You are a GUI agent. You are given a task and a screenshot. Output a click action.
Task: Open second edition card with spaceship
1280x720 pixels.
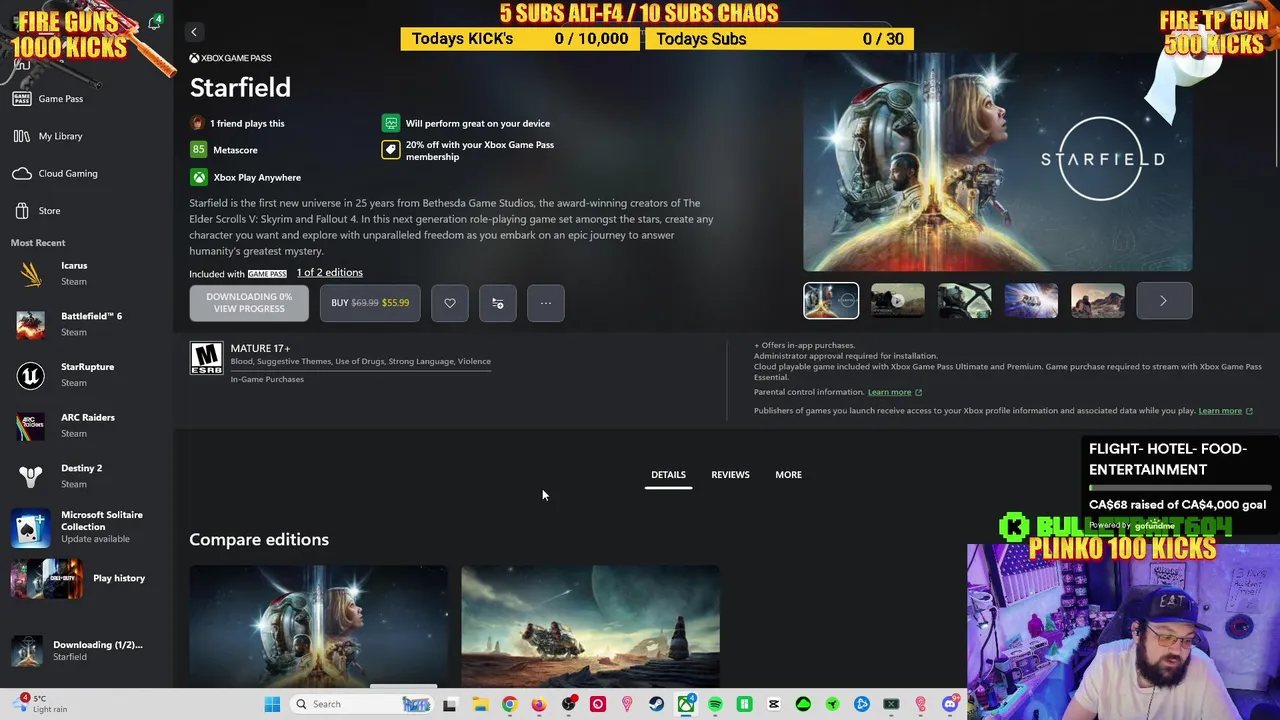click(x=590, y=626)
